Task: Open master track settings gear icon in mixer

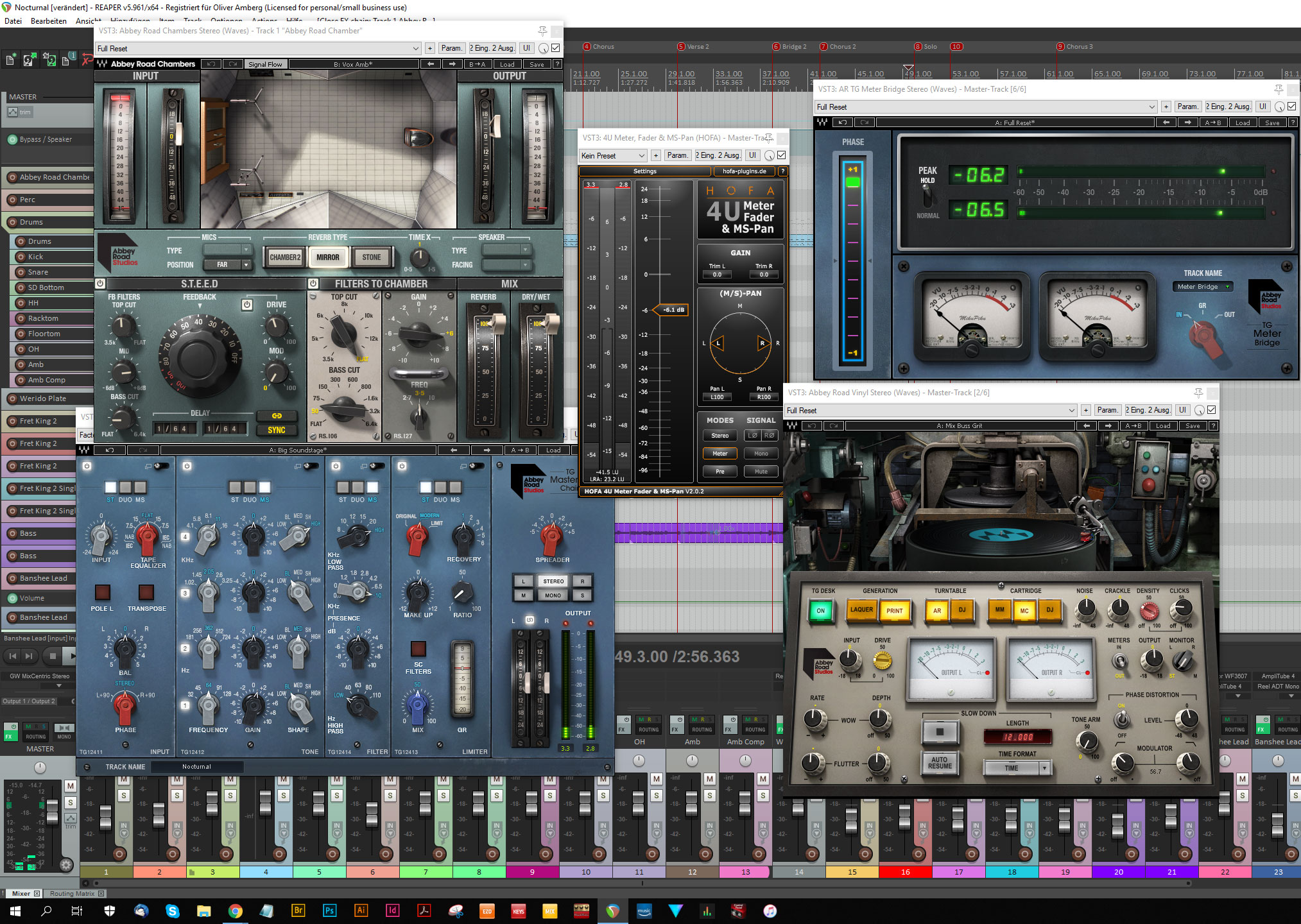Action: (66, 864)
